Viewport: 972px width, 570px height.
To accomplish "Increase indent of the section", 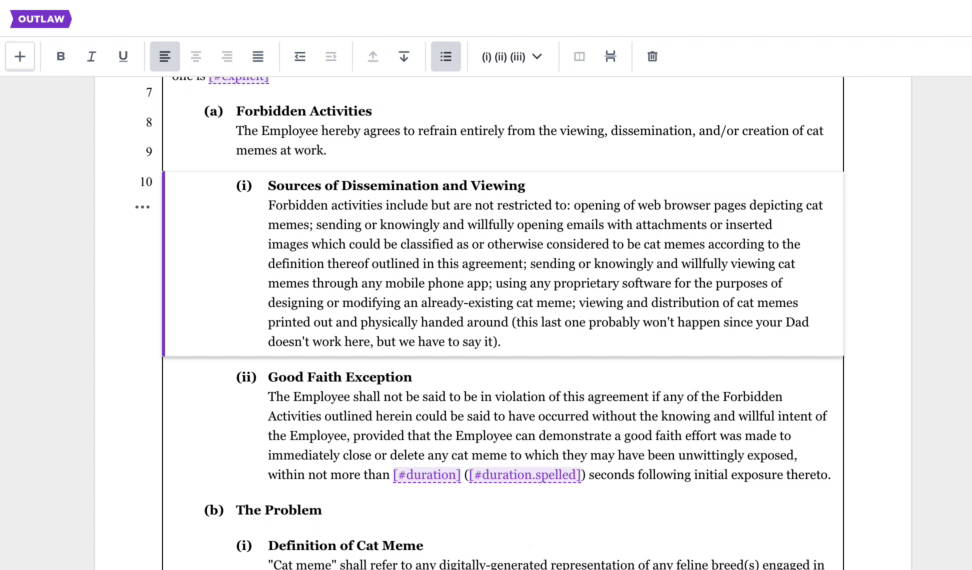I will click(331, 57).
